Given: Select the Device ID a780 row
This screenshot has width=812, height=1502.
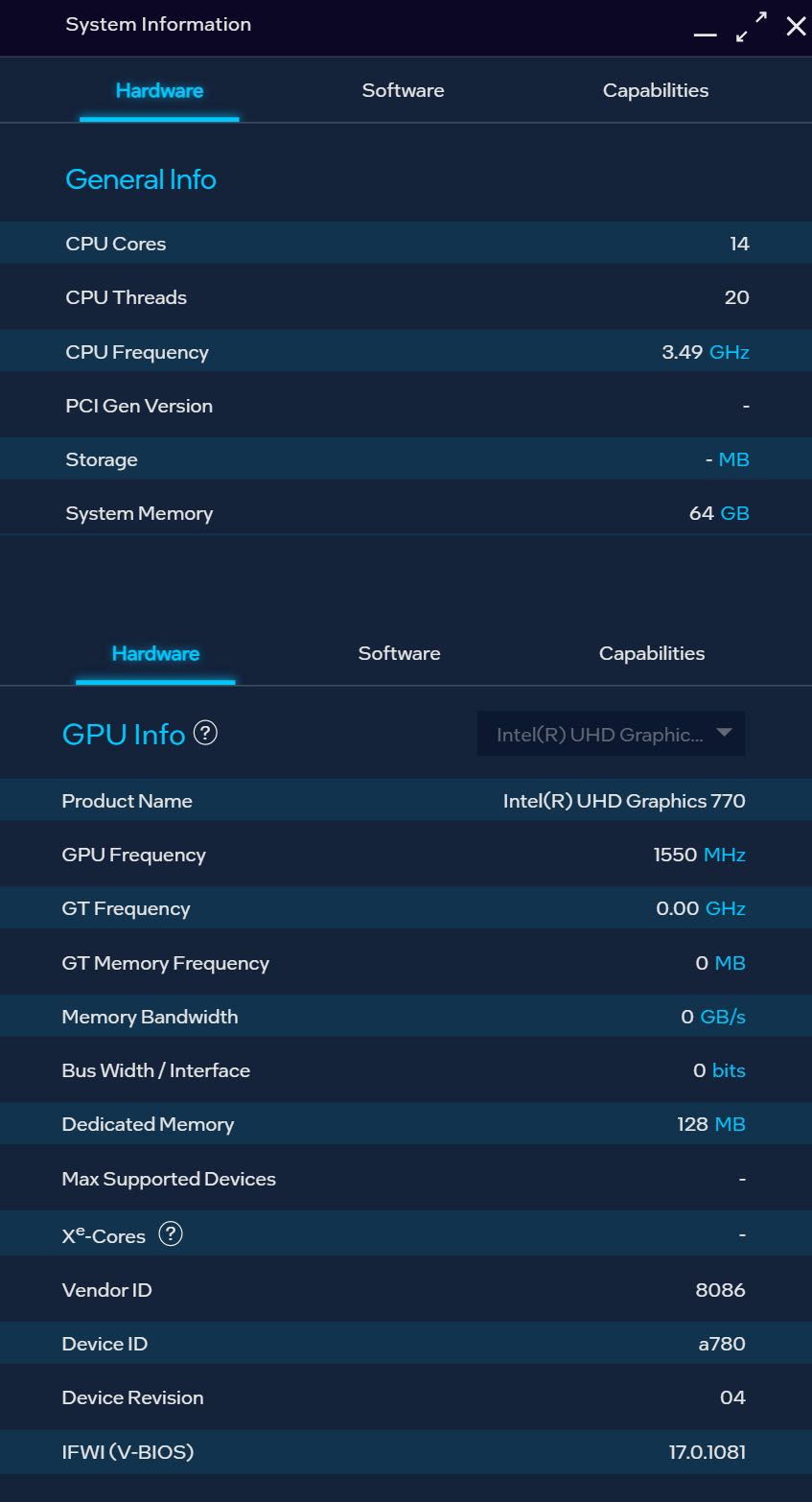Looking at the screenshot, I should click(406, 1343).
